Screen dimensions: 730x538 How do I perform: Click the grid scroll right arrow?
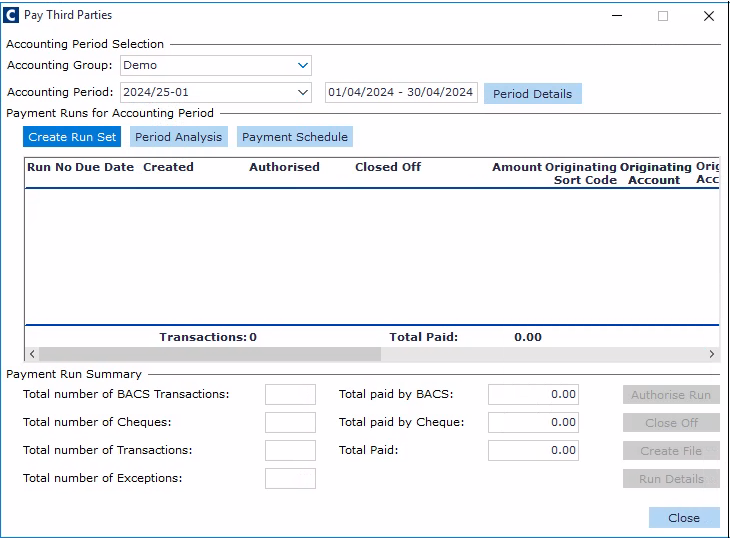[711, 354]
